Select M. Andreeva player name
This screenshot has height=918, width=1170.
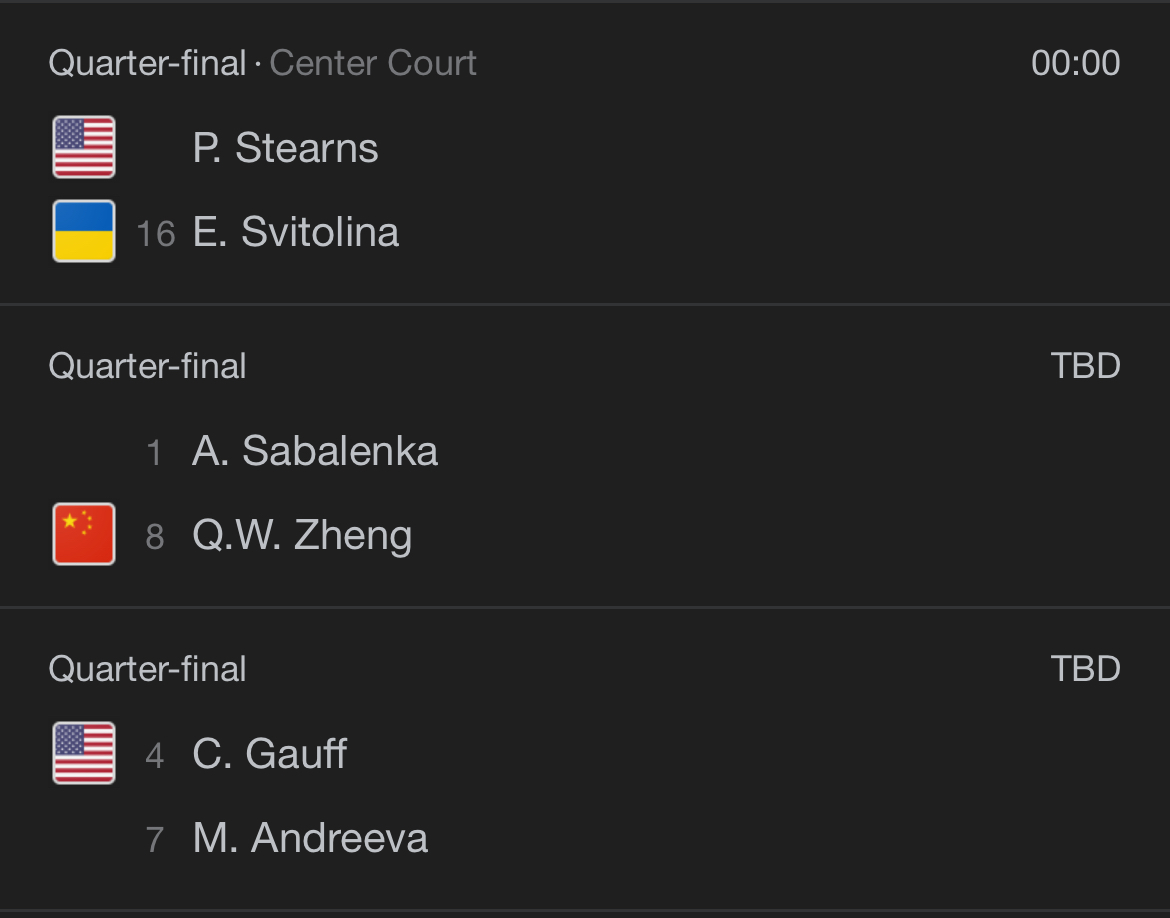(x=310, y=838)
